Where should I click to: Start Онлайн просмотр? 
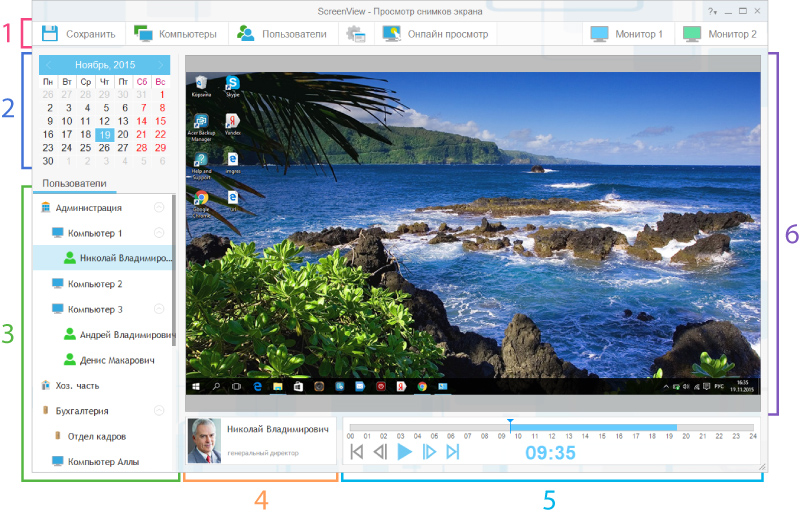pyautogui.click(x=435, y=34)
